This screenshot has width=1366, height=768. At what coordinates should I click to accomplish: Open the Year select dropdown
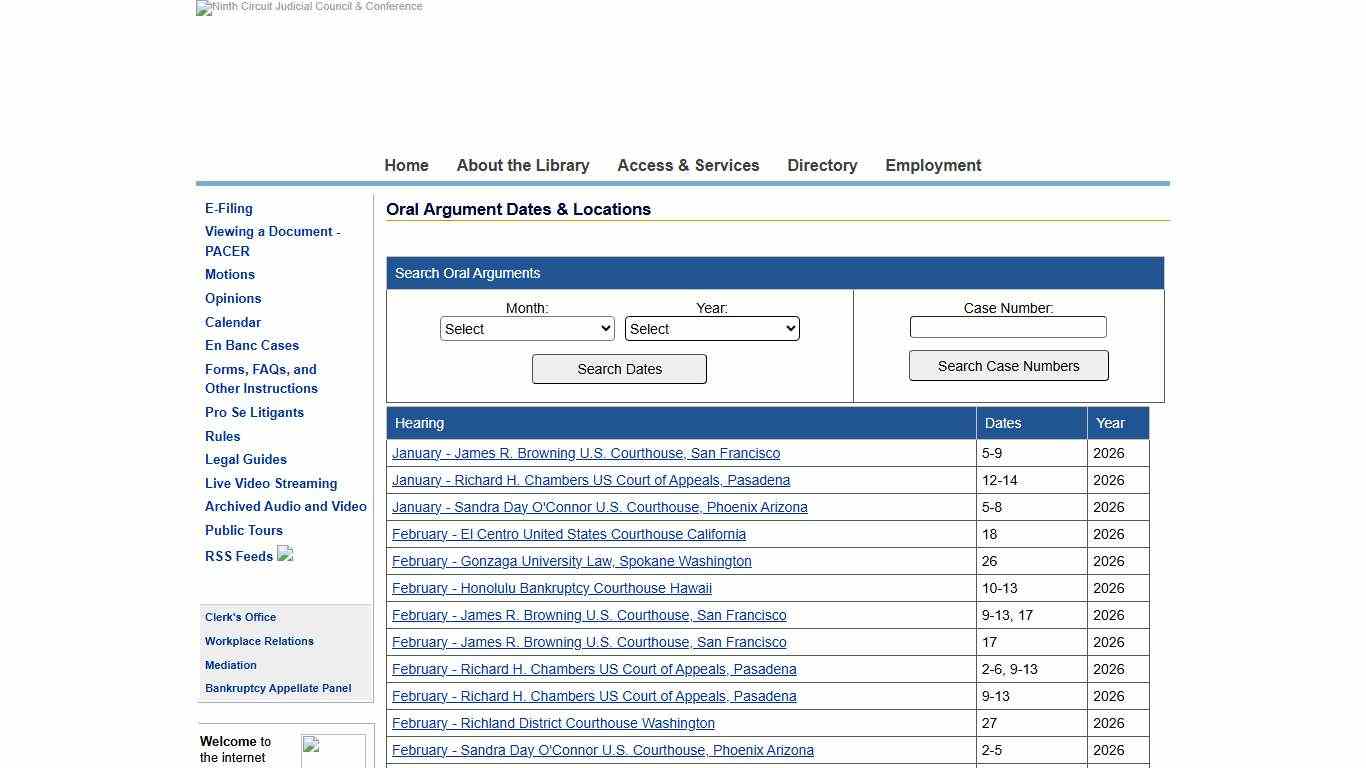point(712,328)
